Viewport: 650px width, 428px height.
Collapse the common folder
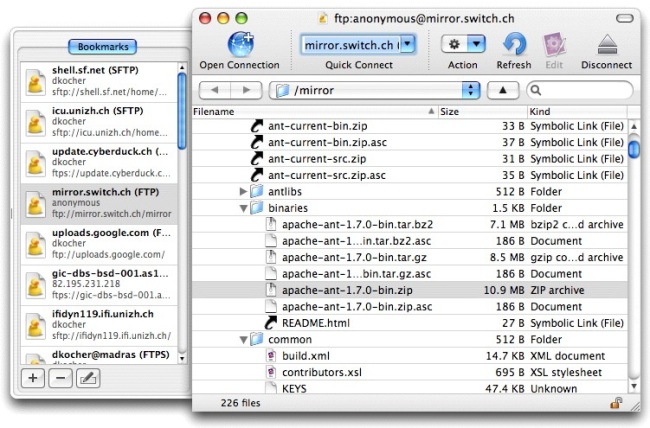(244, 340)
